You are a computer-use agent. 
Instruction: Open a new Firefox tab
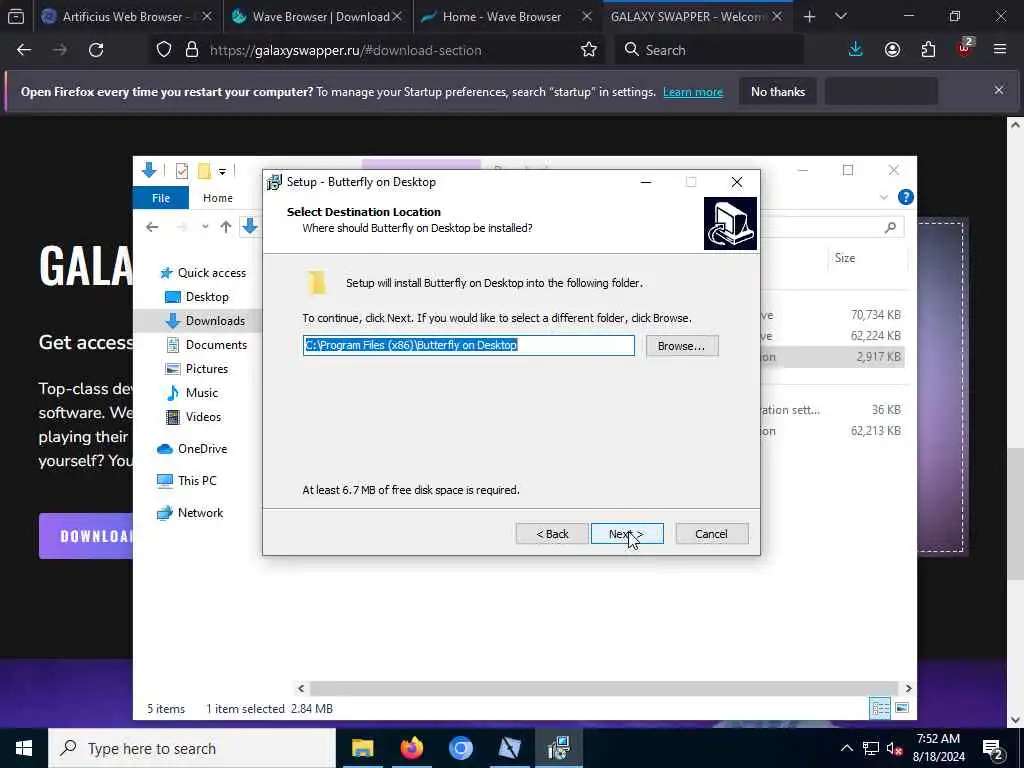809,16
